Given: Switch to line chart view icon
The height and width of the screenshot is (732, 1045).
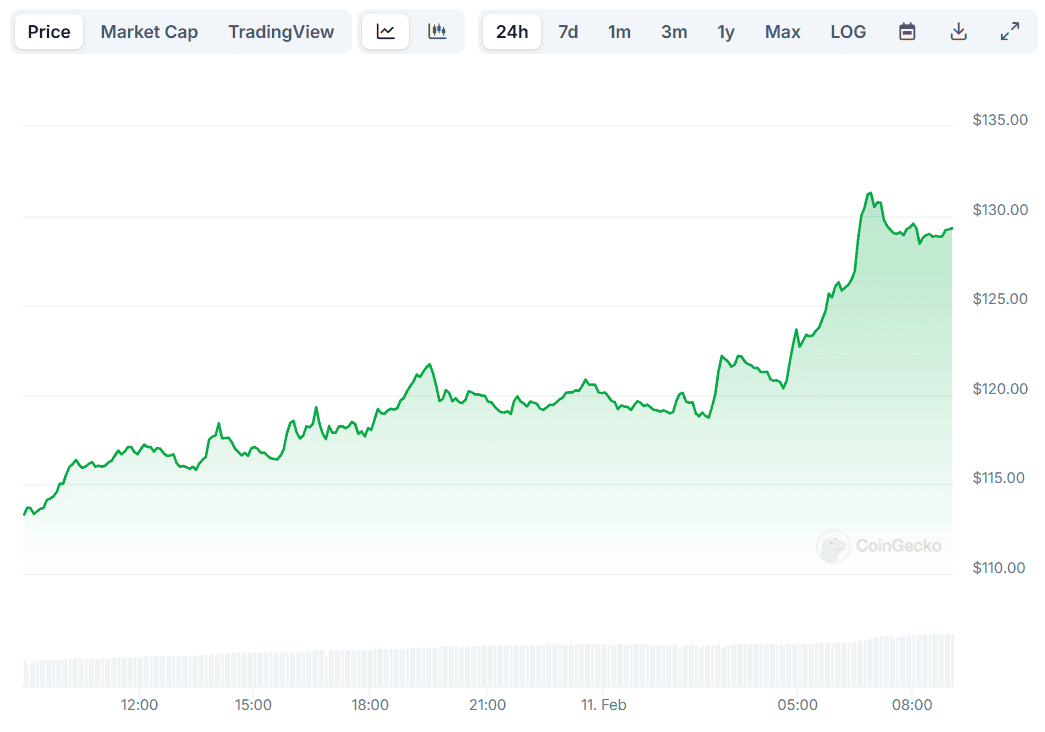Looking at the screenshot, I should click(x=386, y=32).
